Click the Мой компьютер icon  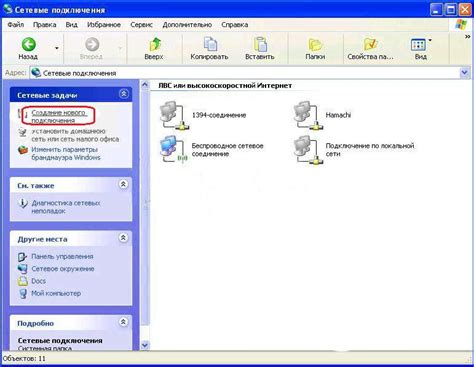(22, 294)
